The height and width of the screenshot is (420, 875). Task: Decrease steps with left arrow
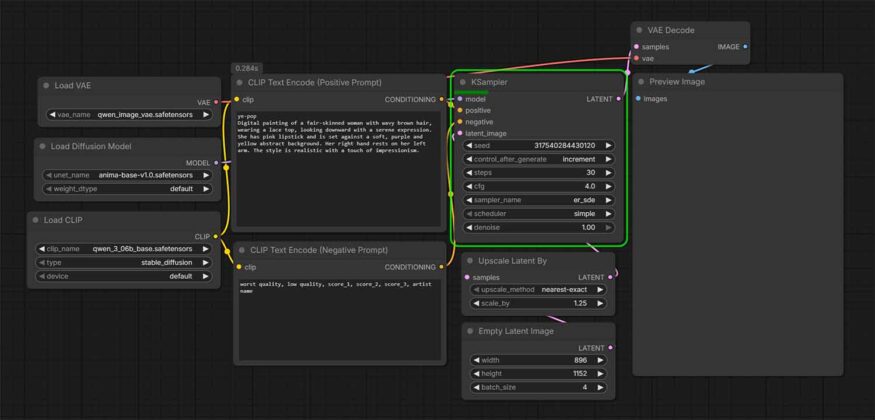tap(469, 173)
